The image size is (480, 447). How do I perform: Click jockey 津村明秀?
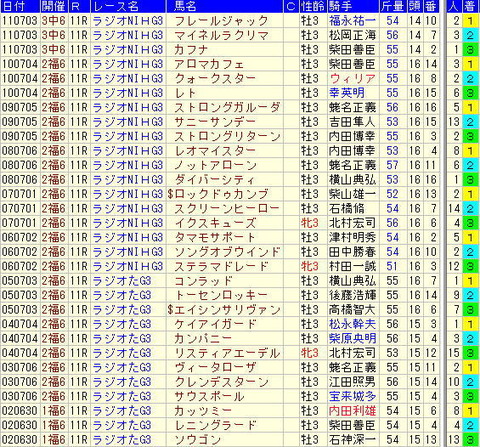click(x=352, y=238)
